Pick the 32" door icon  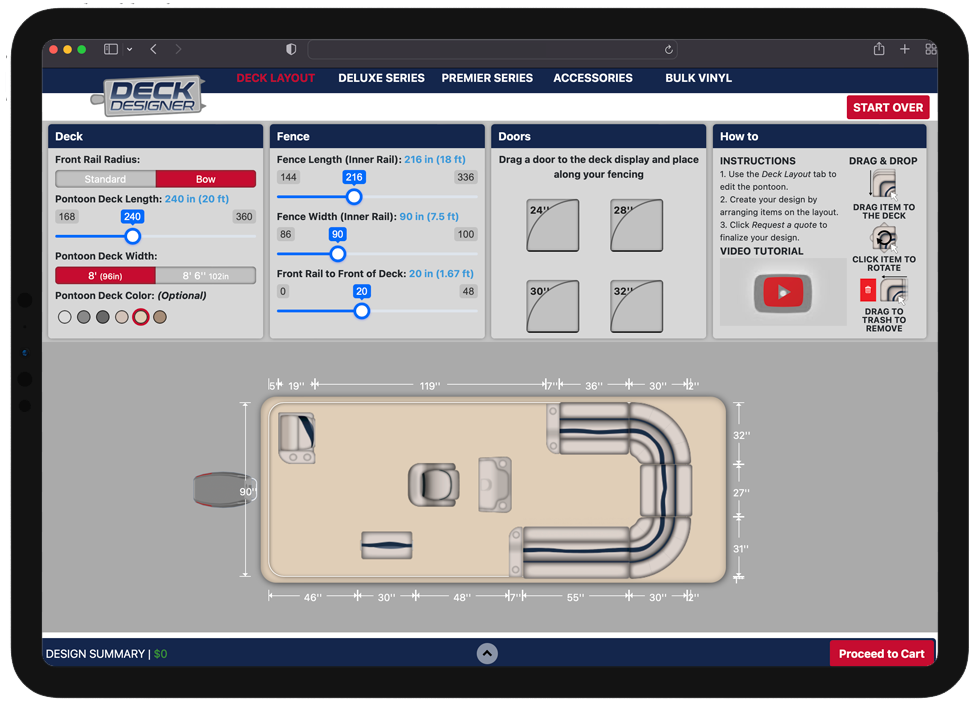pos(636,306)
